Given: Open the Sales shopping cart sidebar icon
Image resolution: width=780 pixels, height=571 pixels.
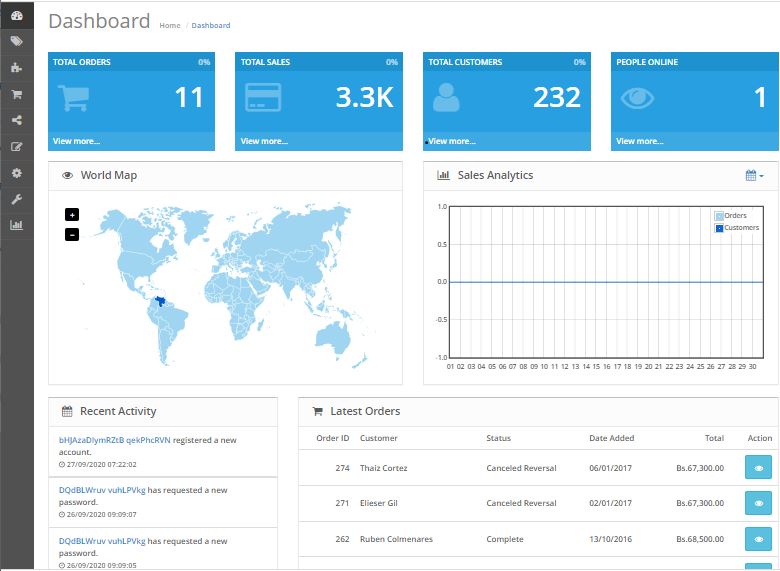Looking at the screenshot, I should coord(16,94).
